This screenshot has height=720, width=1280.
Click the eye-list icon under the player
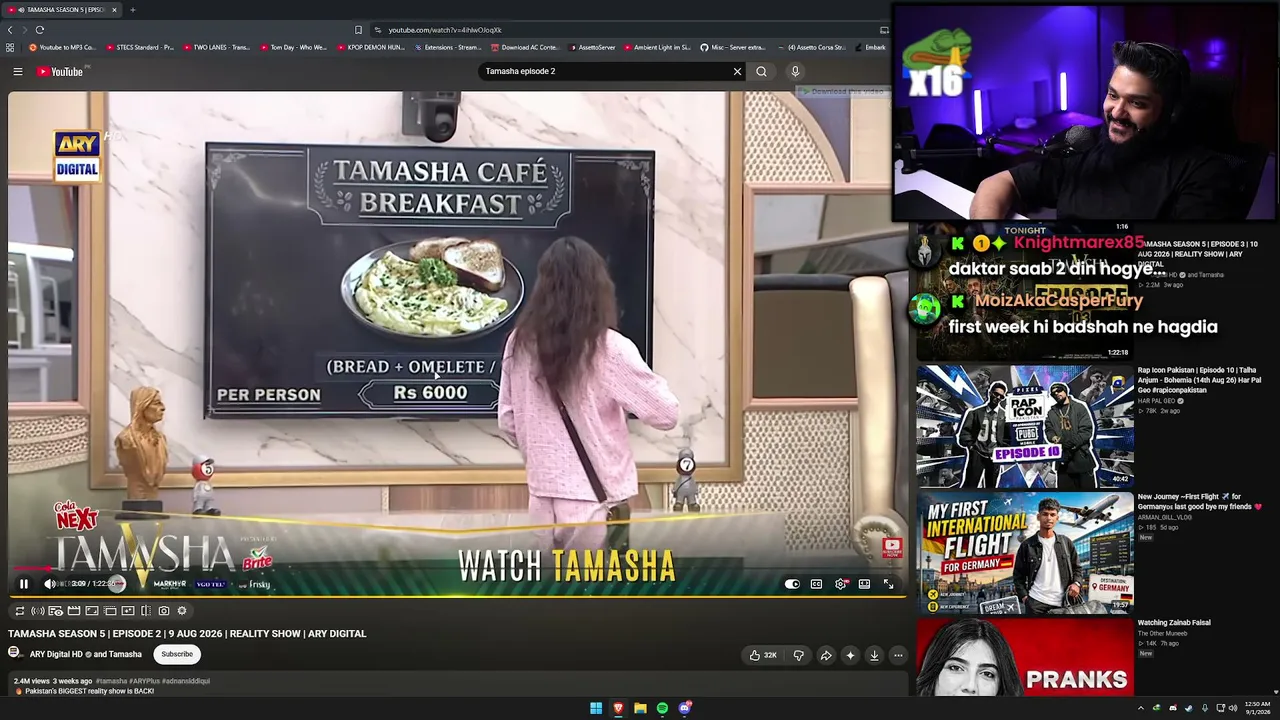pyautogui.click(x=55, y=611)
